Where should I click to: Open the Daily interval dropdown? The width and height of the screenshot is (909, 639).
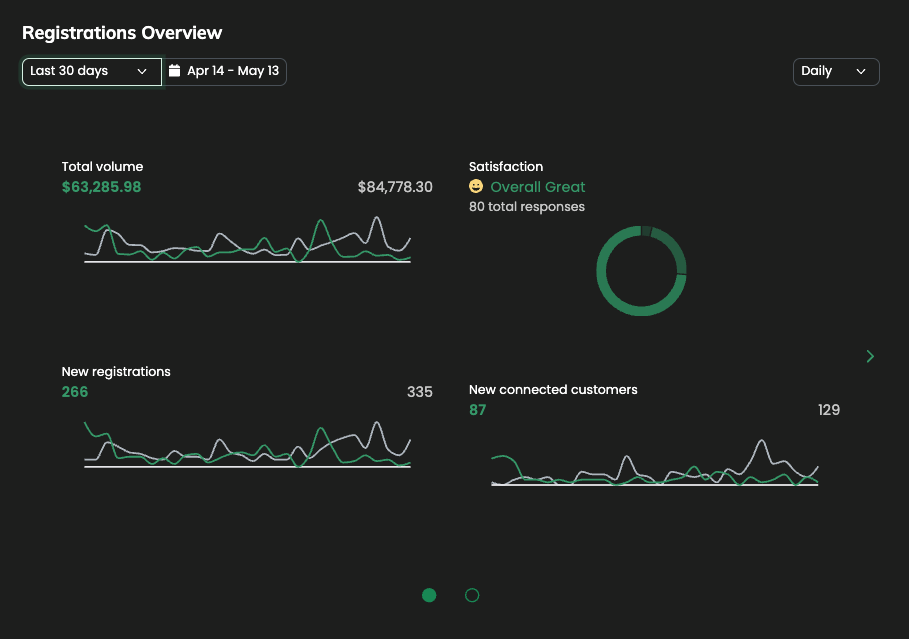tap(836, 71)
